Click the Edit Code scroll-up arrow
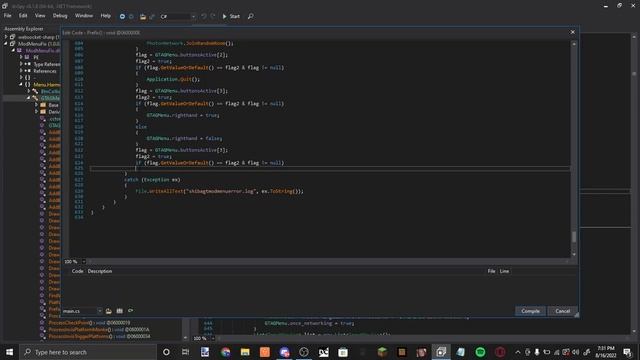This screenshot has width=640, height=360. pyautogui.click(x=574, y=44)
